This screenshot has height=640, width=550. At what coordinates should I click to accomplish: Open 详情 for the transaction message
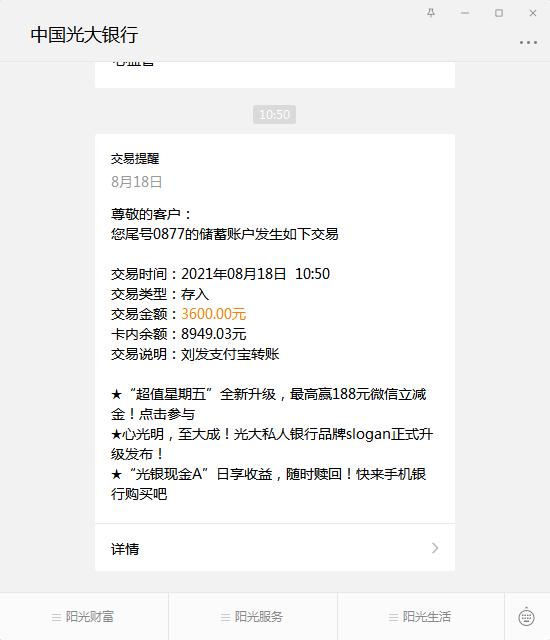click(x=275, y=548)
